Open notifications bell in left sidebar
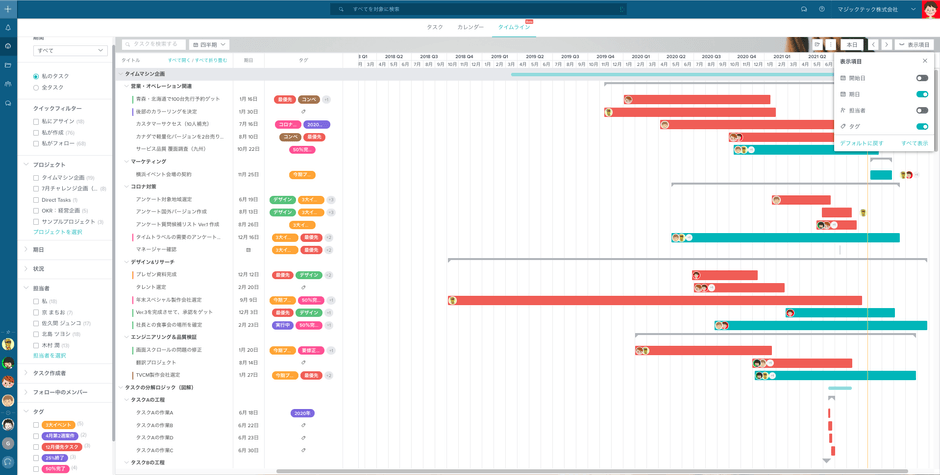 pyautogui.click(x=8, y=28)
